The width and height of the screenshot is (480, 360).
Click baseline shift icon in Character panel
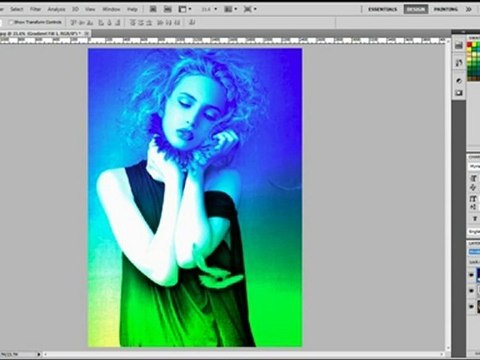pos(473,207)
